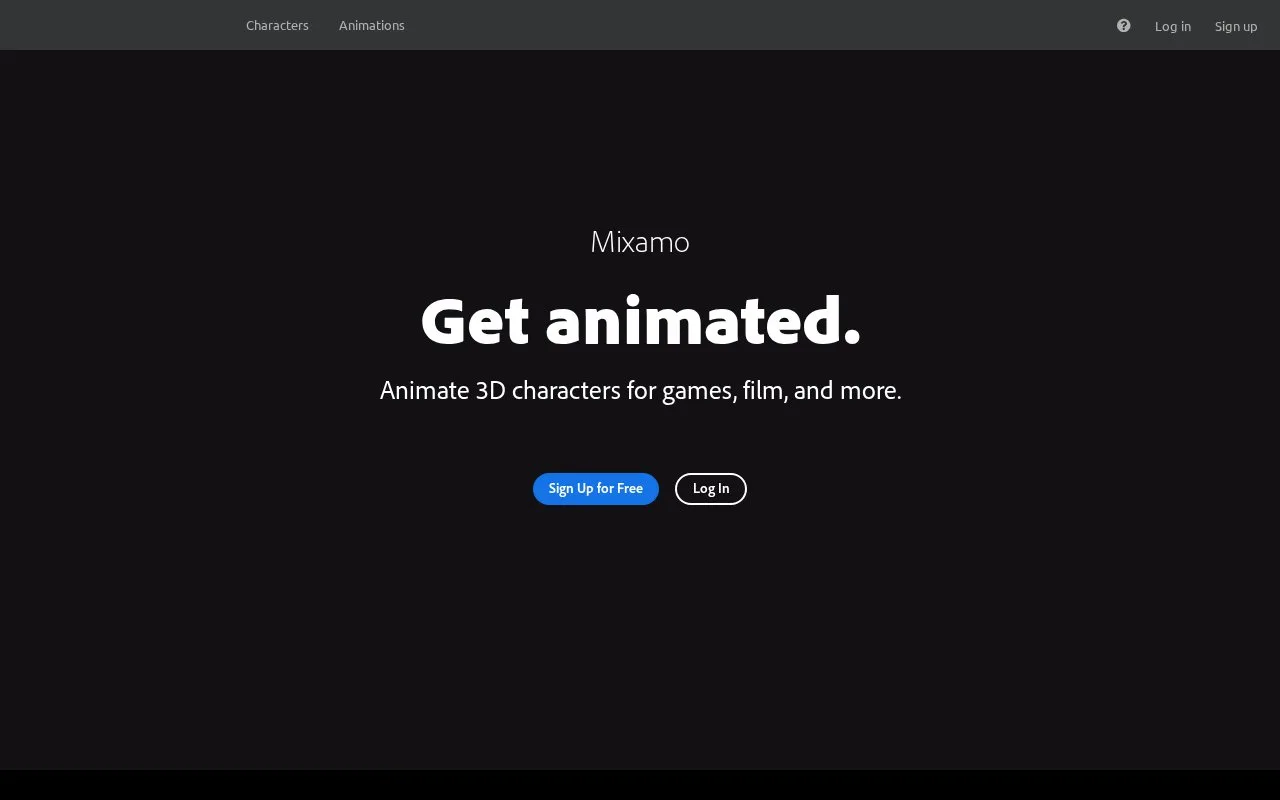Click Log in link in top bar
Image resolution: width=1280 pixels, height=800 pixels.
(x=1173, y=26)
